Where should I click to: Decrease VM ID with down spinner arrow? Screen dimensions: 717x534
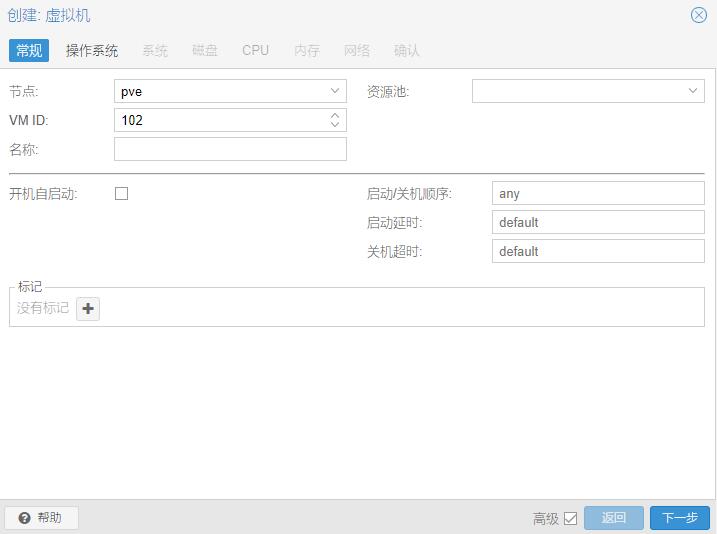[335, 125]
